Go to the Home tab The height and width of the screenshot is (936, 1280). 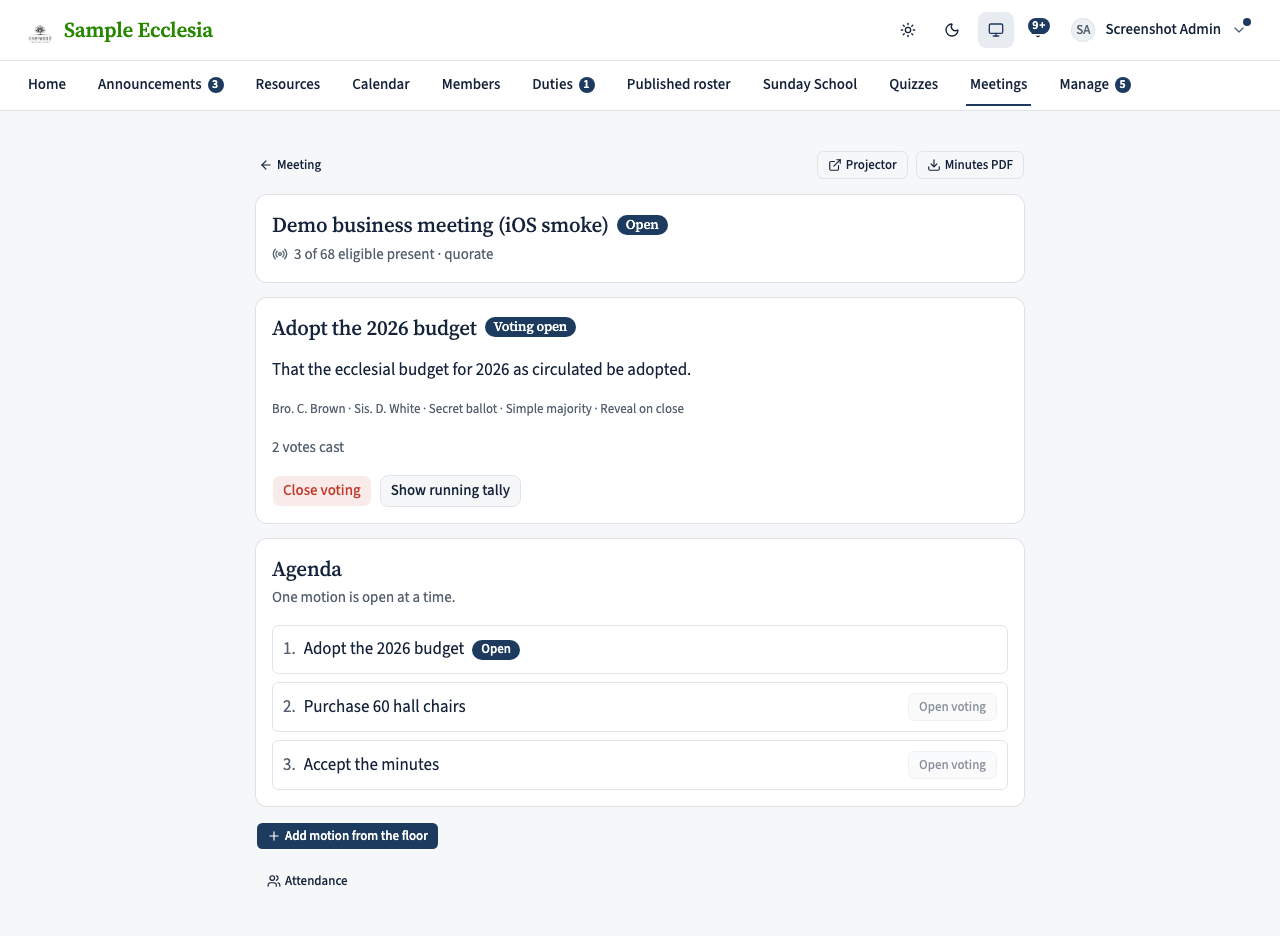click(x=47, y=84)
